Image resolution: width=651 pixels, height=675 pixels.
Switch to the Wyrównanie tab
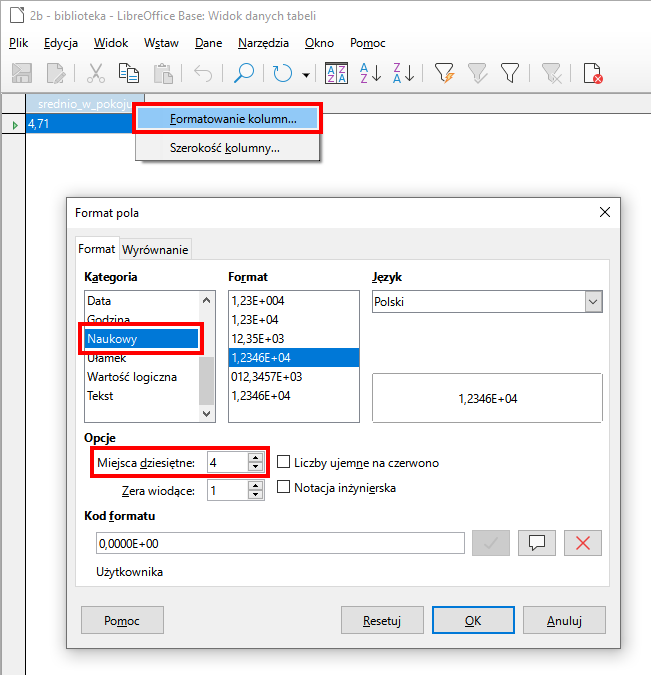[155, 250]
